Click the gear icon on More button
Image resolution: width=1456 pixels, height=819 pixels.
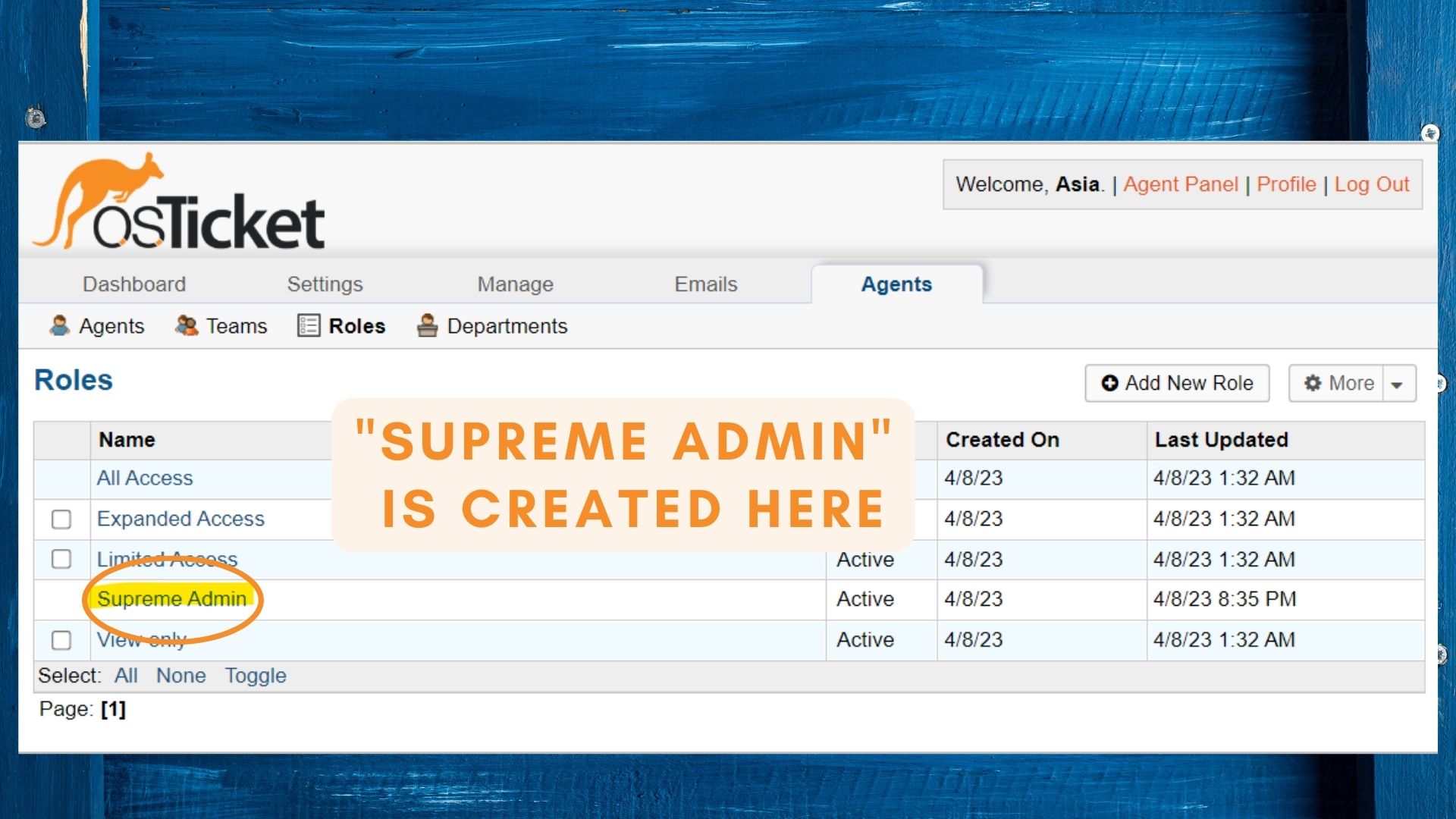pos(1313,383)
